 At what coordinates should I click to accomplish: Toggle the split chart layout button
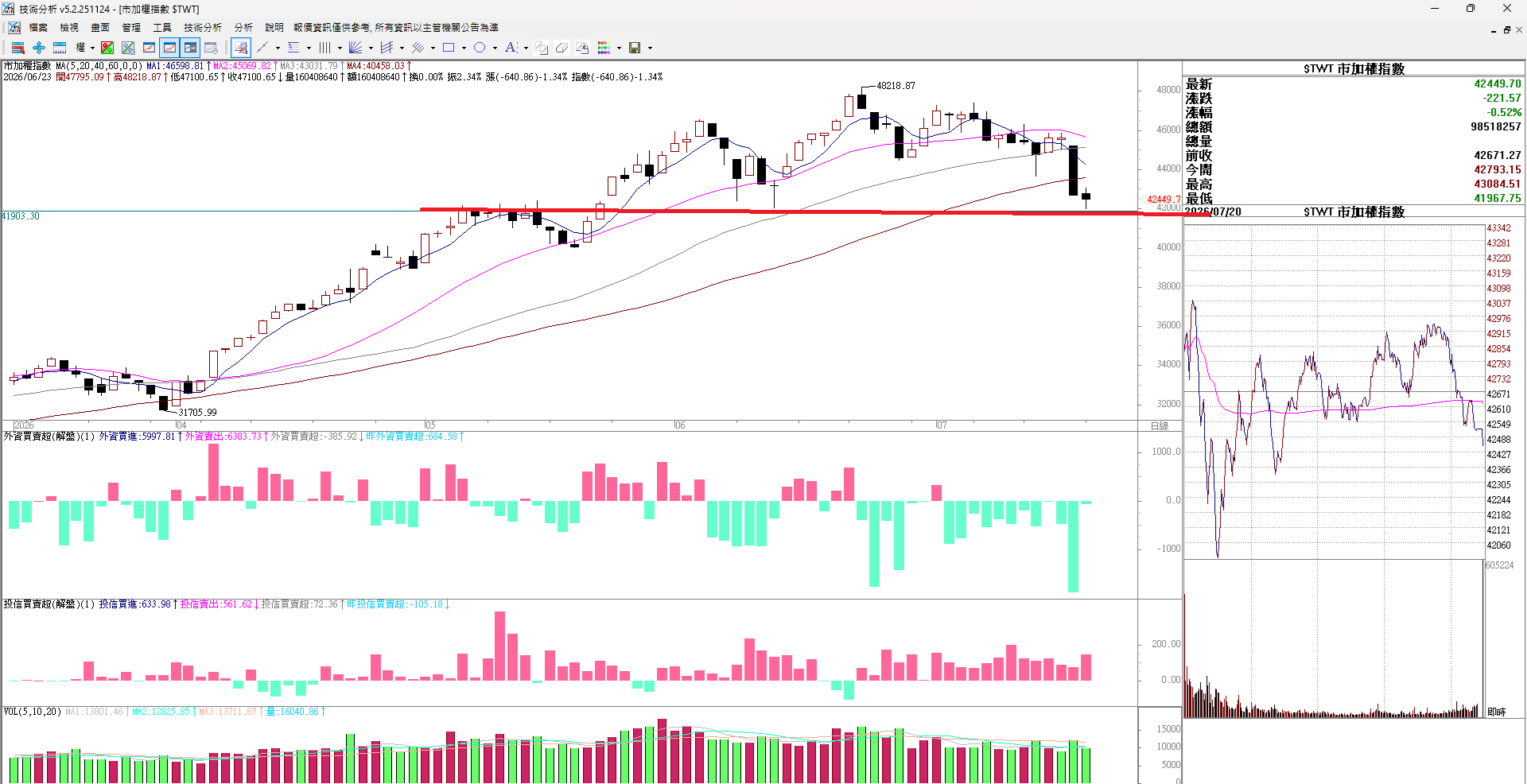190,48
